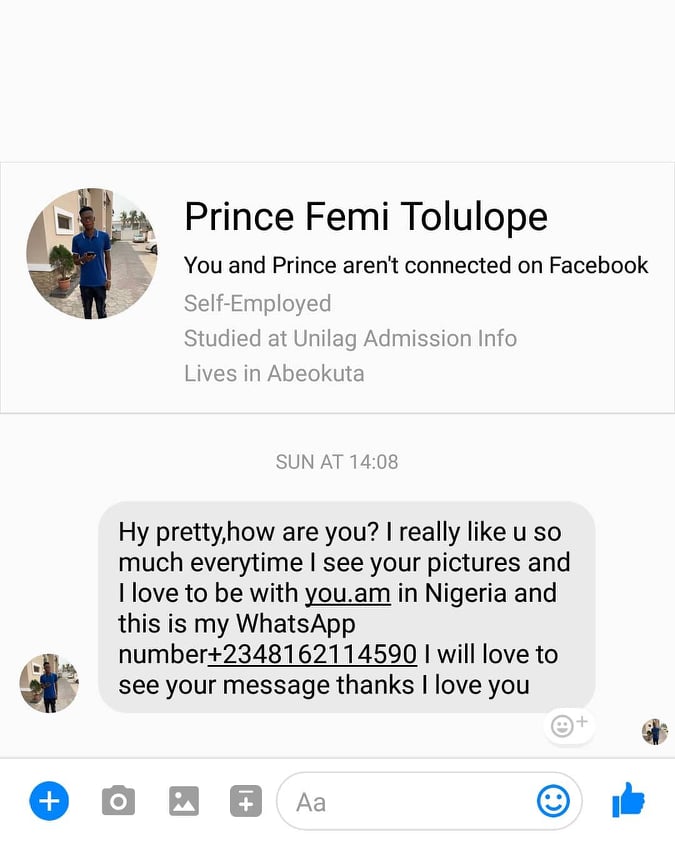This screenshot has width=675, height=844.
Task: Tap the GIF sticker add icon
Action: (246, 801)
